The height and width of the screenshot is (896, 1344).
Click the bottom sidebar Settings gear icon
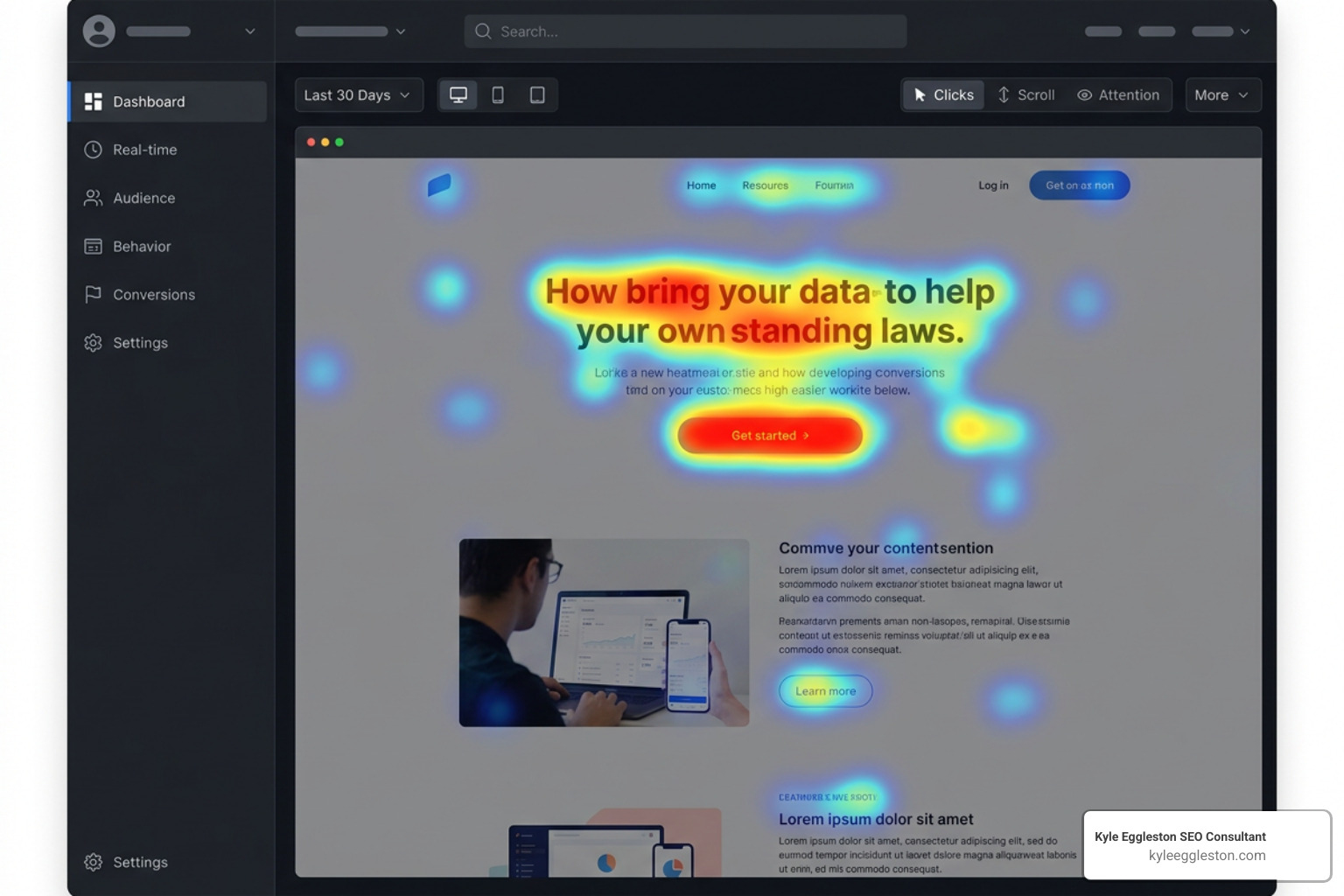click(93, 862)
